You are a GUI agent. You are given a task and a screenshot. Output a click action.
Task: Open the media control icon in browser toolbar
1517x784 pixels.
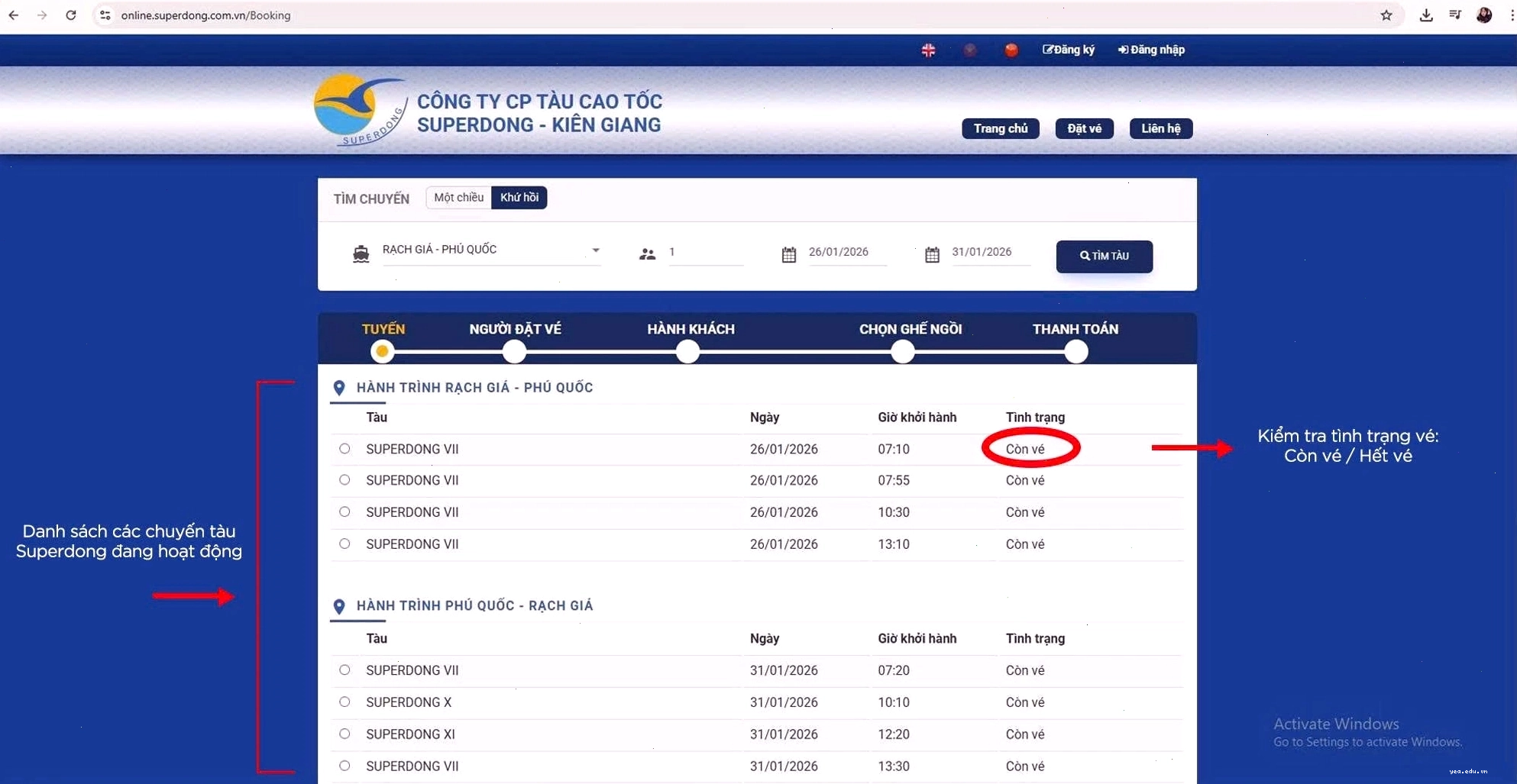1455,15
